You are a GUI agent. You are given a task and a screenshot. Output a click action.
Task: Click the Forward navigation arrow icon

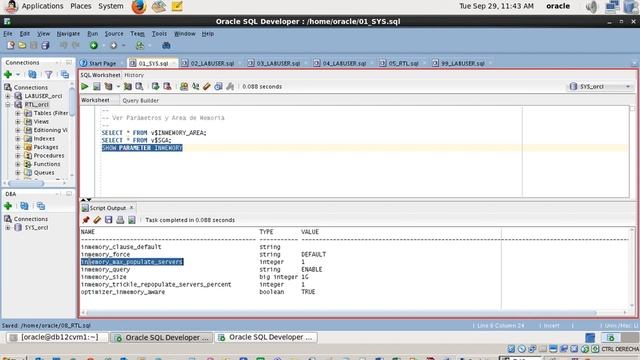coord(113,45)
